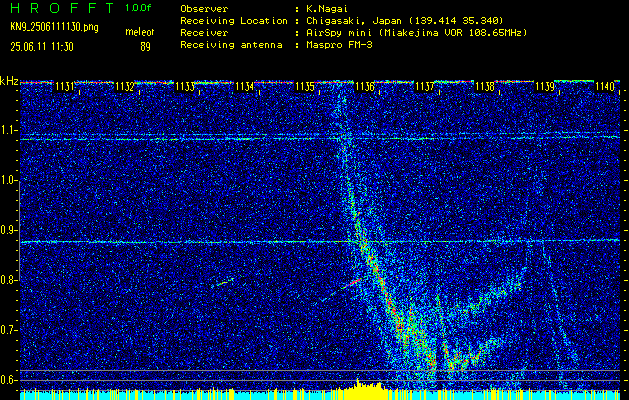Click the 1134 time marker
This screenshot has width=629, height=400.
(244, 87)
